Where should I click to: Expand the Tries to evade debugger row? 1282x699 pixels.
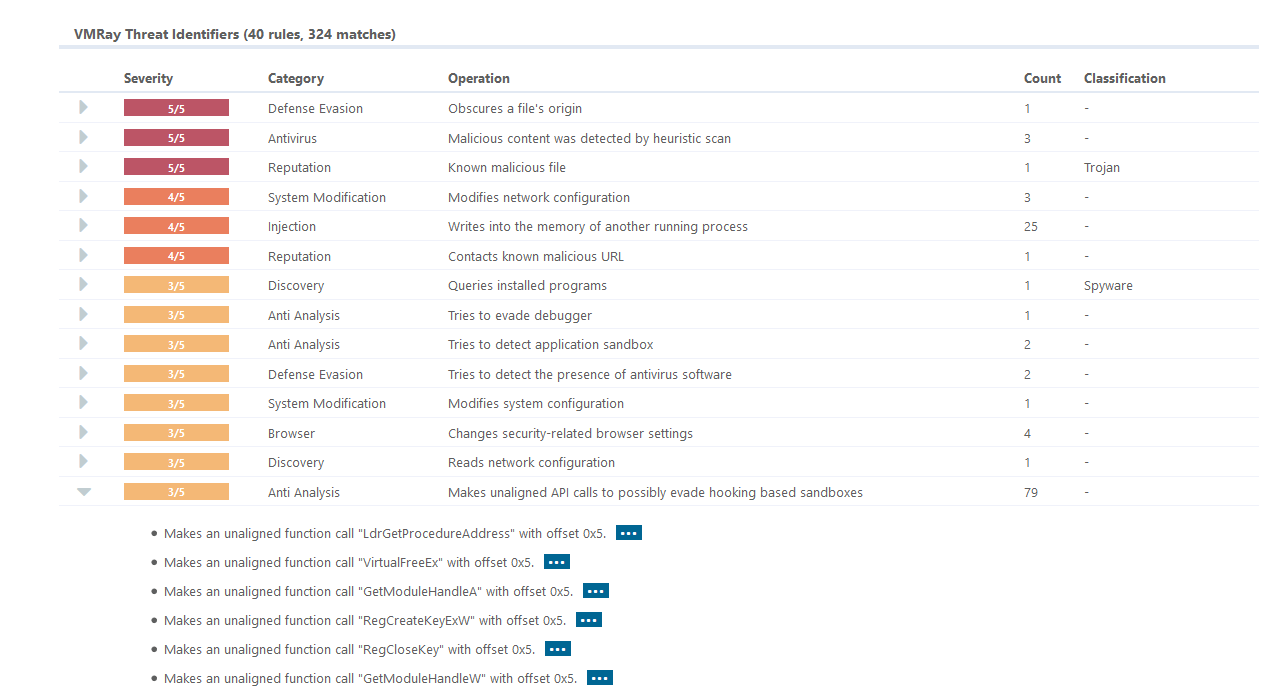pos(83,314)
